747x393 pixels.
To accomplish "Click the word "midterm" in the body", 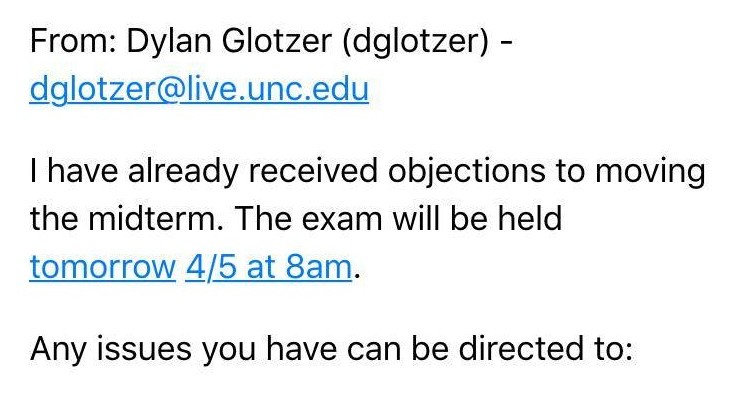I will pyautogui.click(x=156, y=219).
